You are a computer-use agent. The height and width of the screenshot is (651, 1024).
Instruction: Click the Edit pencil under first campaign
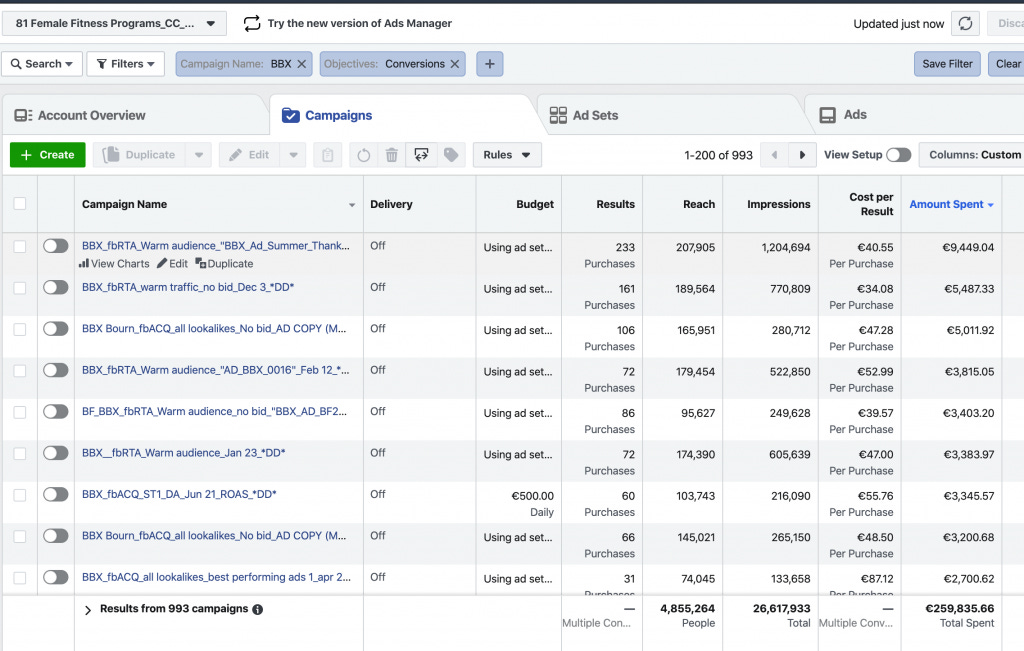pos(172,264)
